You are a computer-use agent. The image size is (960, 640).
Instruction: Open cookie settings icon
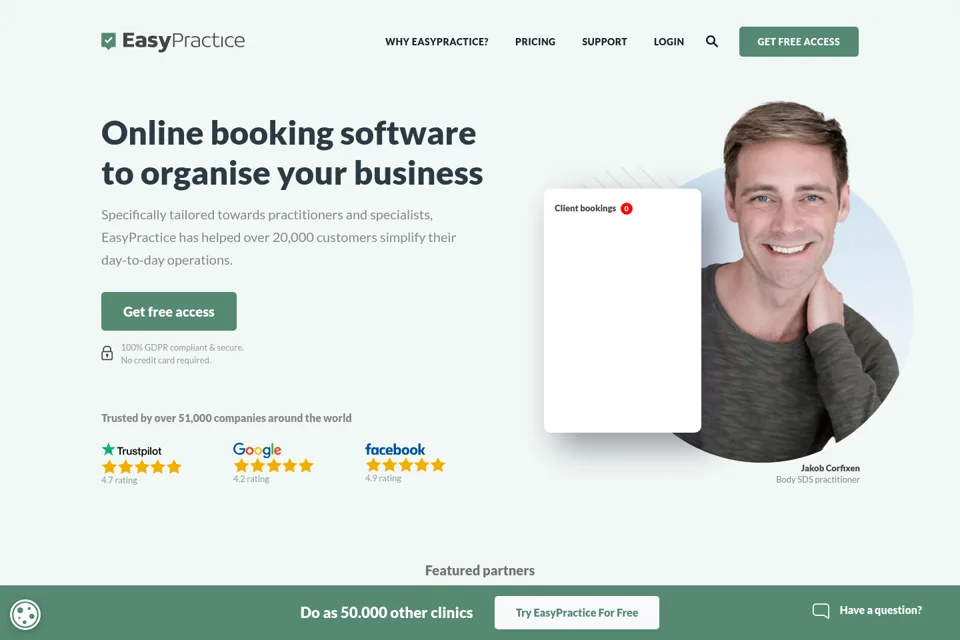[25, 614]
